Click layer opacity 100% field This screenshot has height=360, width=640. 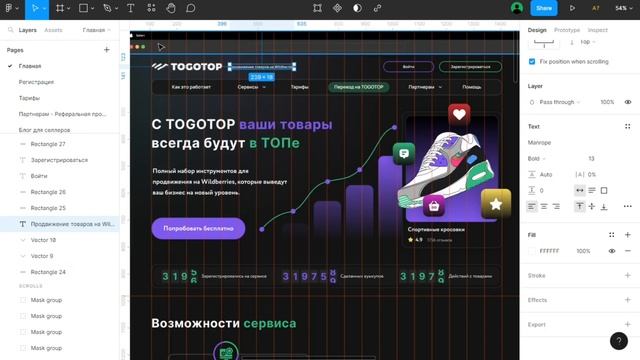click(607, 102)
